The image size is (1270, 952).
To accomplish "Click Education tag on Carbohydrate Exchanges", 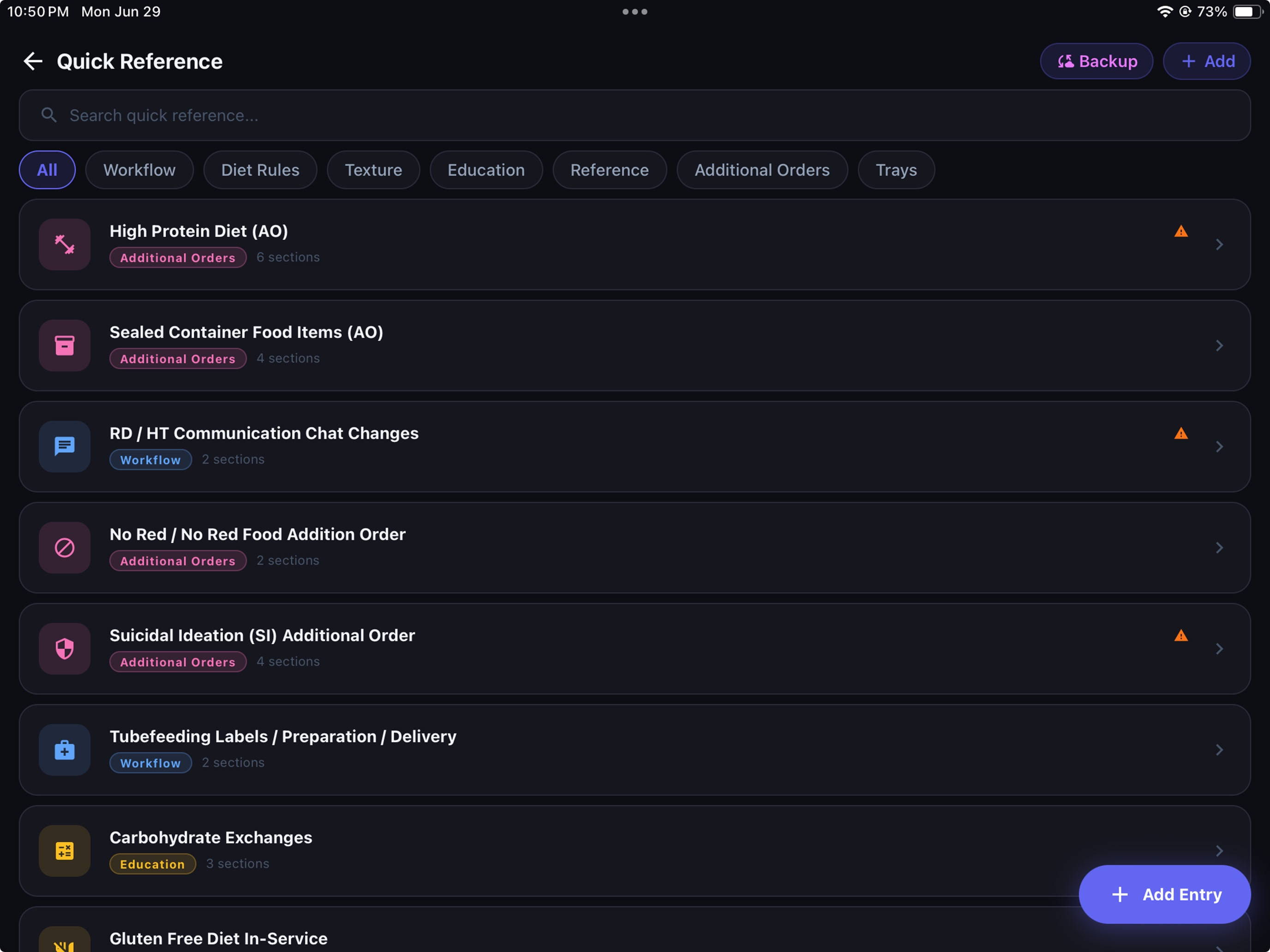I will [153, 863].
